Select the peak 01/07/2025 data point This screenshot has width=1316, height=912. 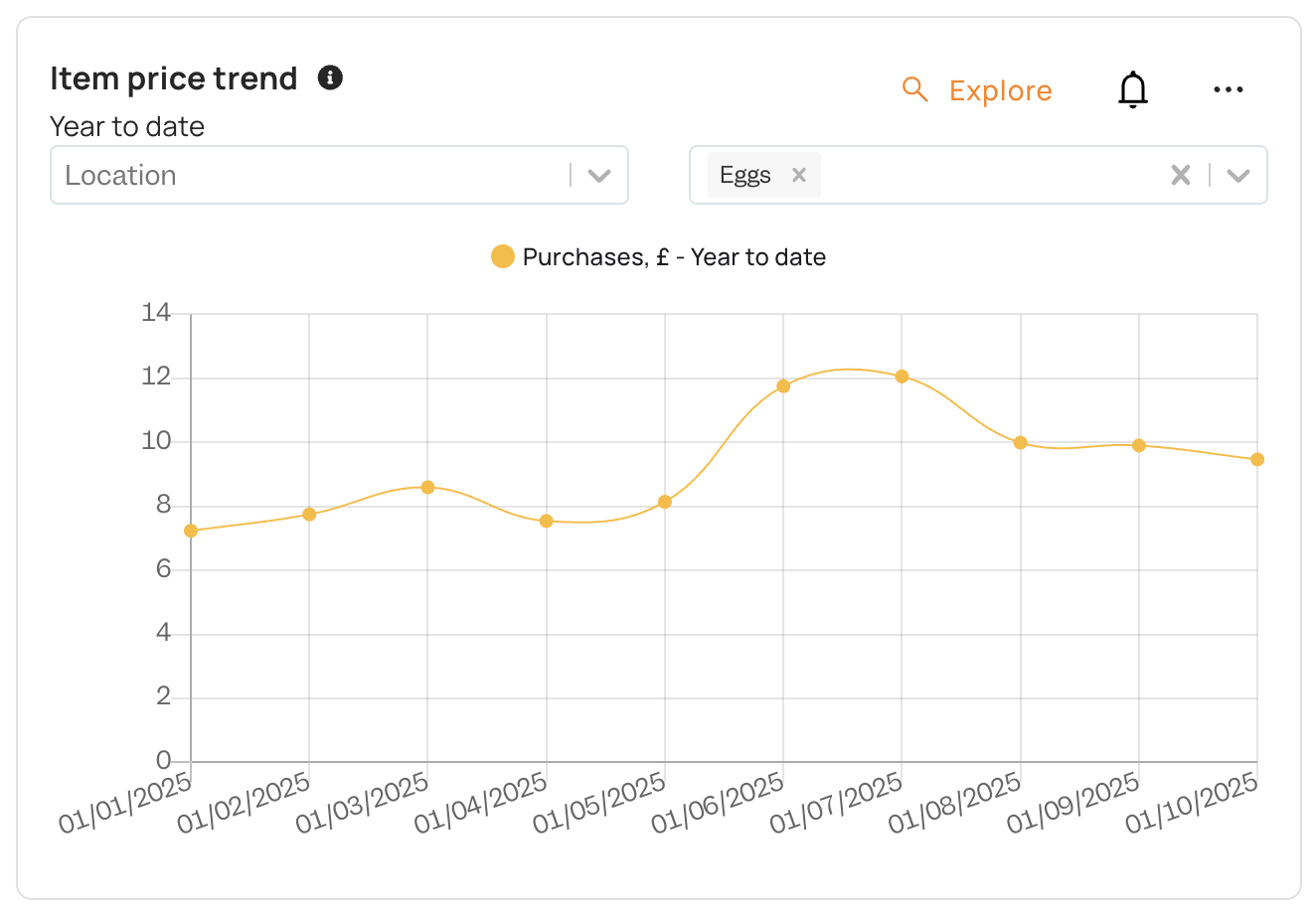[x=902, y=377]
